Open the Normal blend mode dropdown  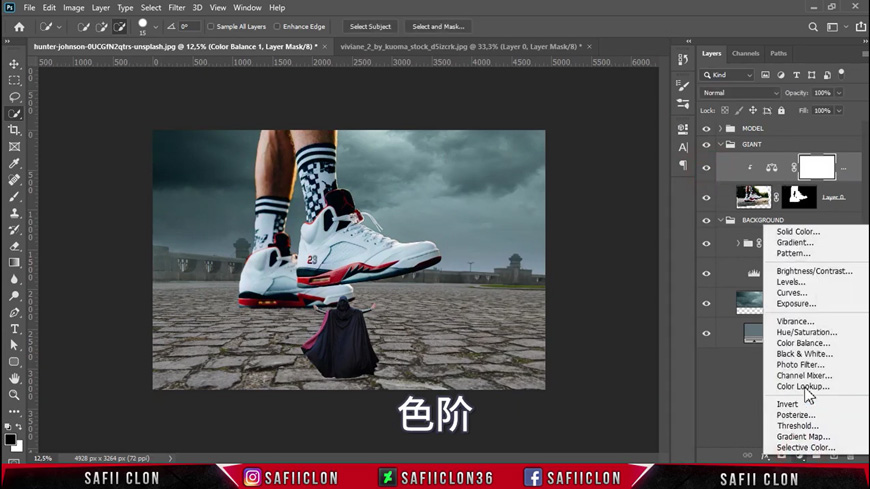point(740,93)
